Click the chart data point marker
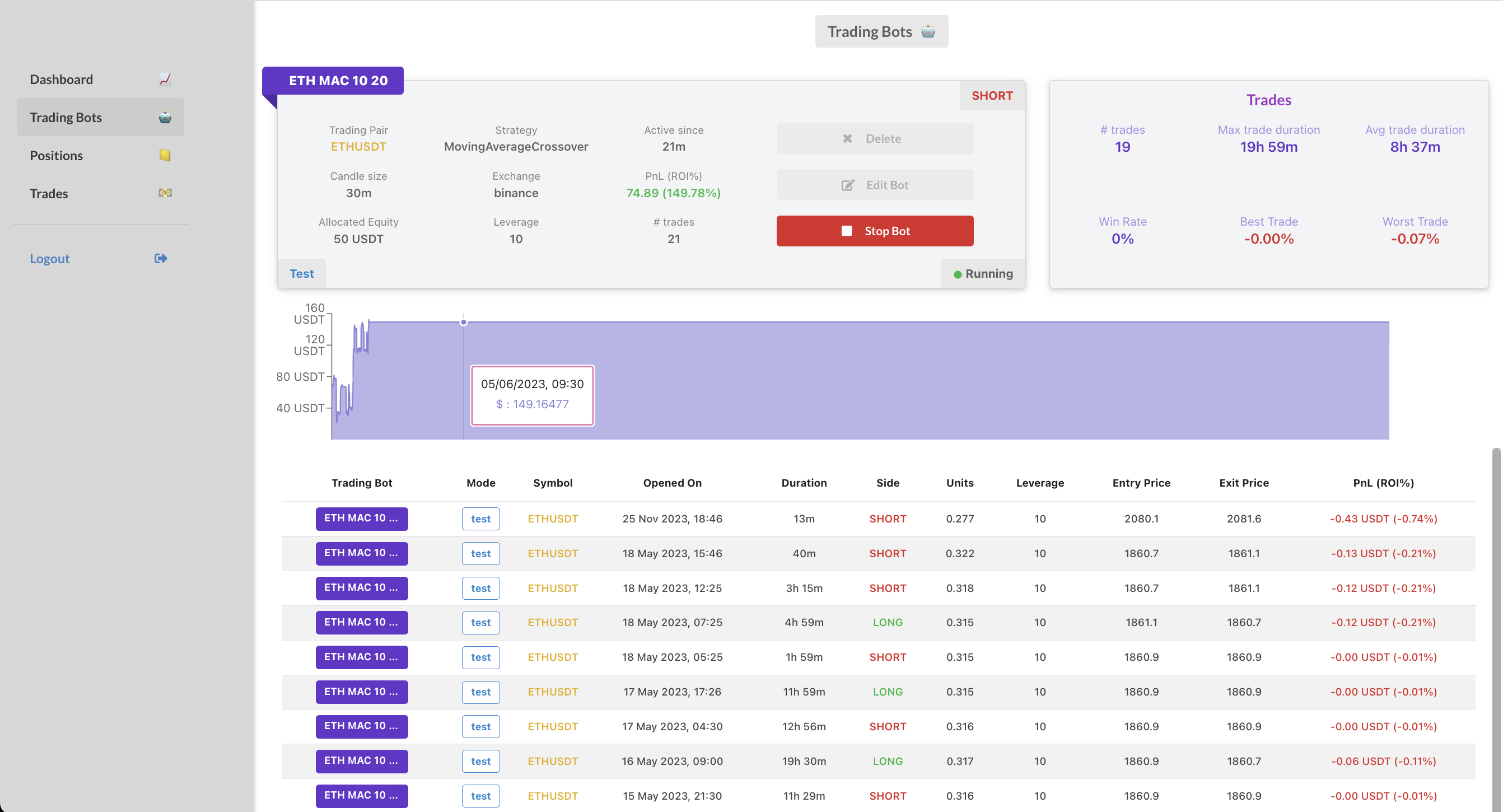1503x812 pixels. click(463, 322)
